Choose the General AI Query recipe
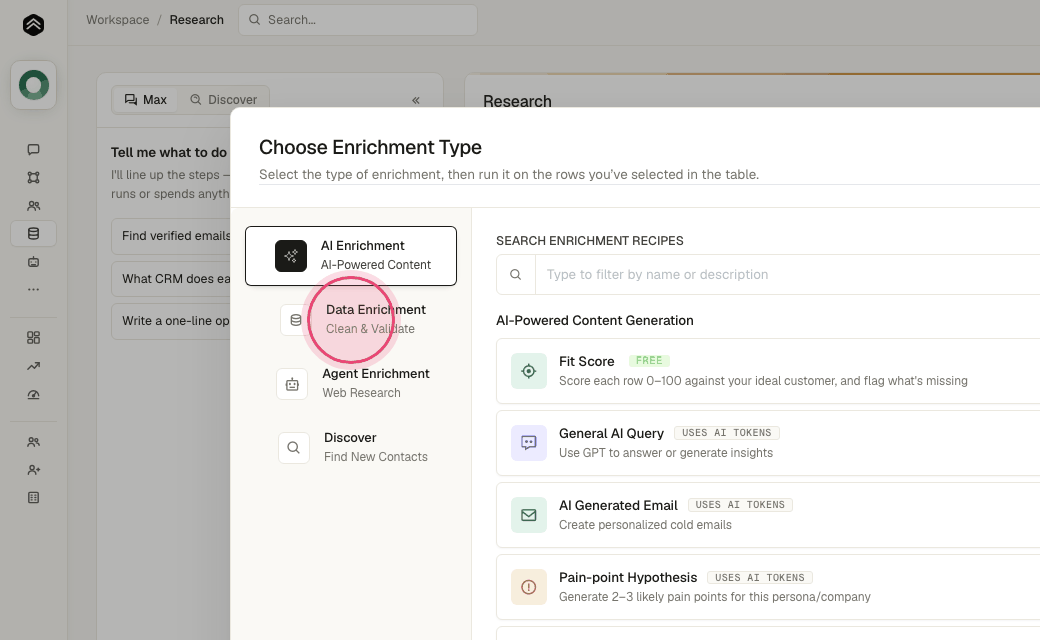The width and height of the screenshot is (1040, 640). (768, 443)
